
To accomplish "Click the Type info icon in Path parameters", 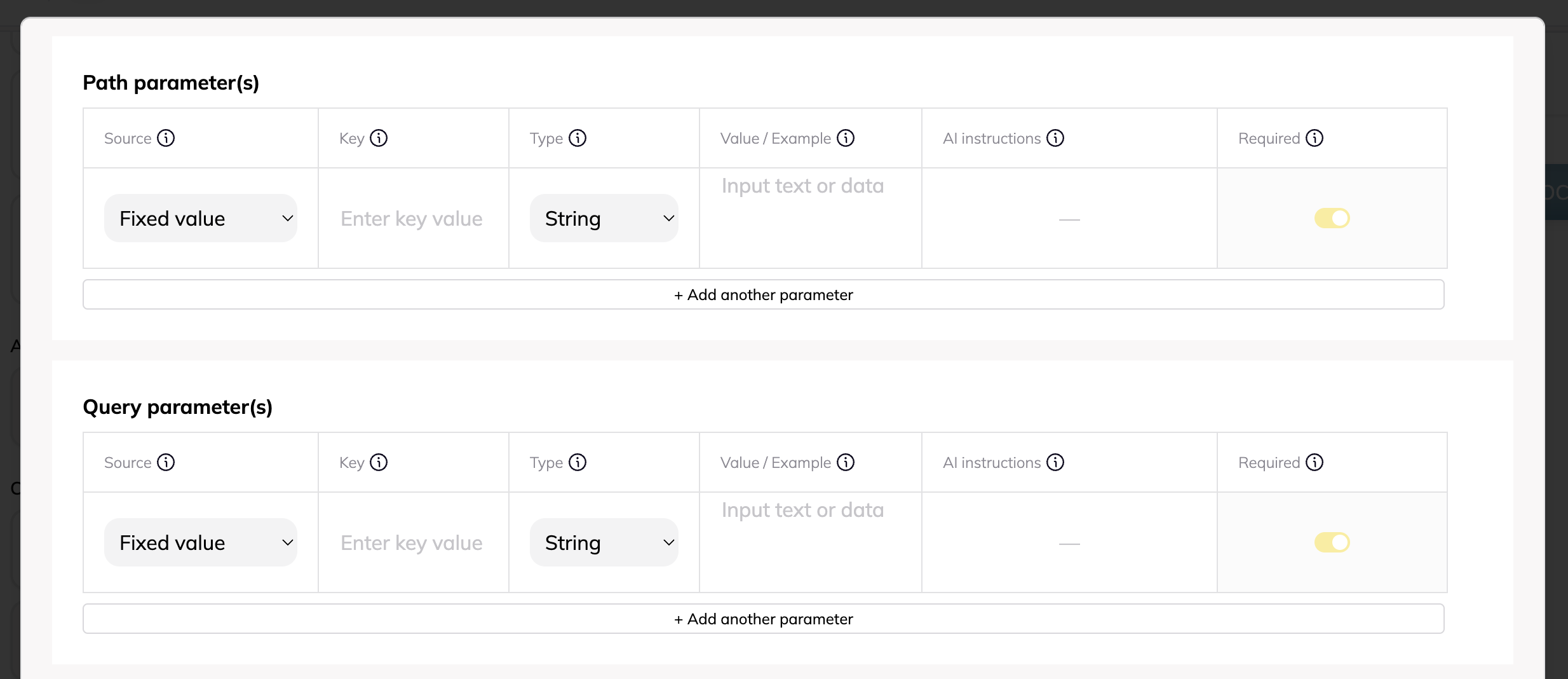I will click(578, 138).
